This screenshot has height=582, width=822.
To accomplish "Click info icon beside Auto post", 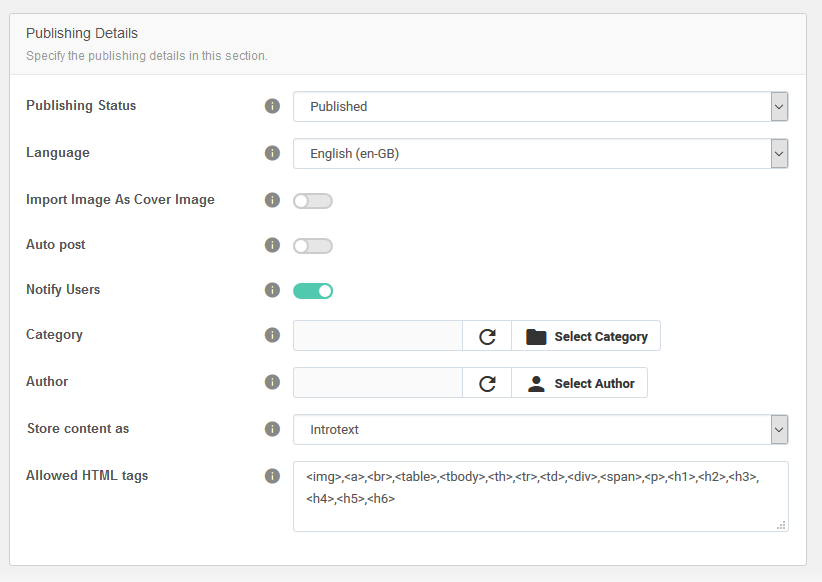I will coord(272,245).
